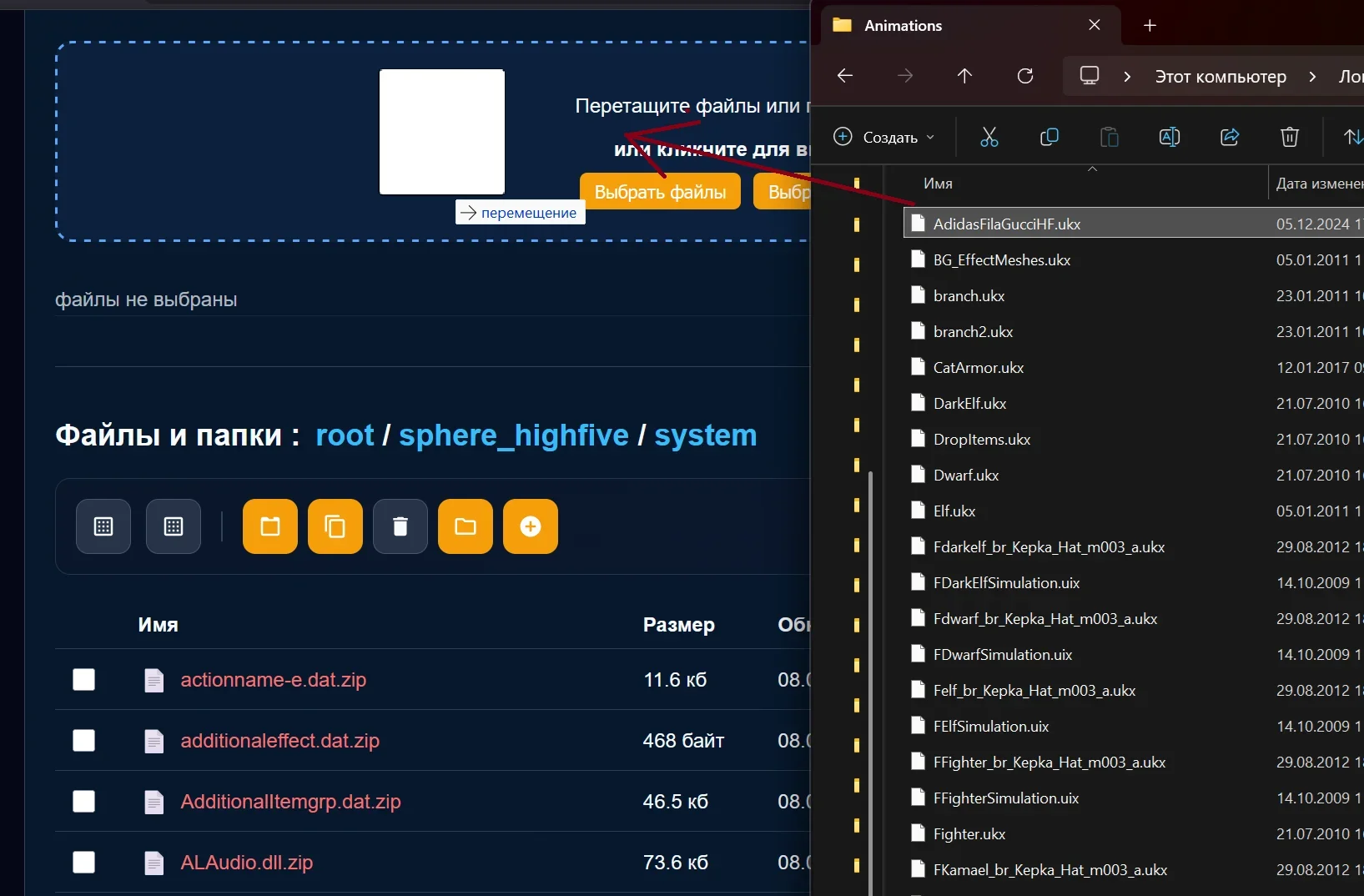Click the Rename icon in Explorer toolbar
1364x896 pixels.
[1170, 137]
